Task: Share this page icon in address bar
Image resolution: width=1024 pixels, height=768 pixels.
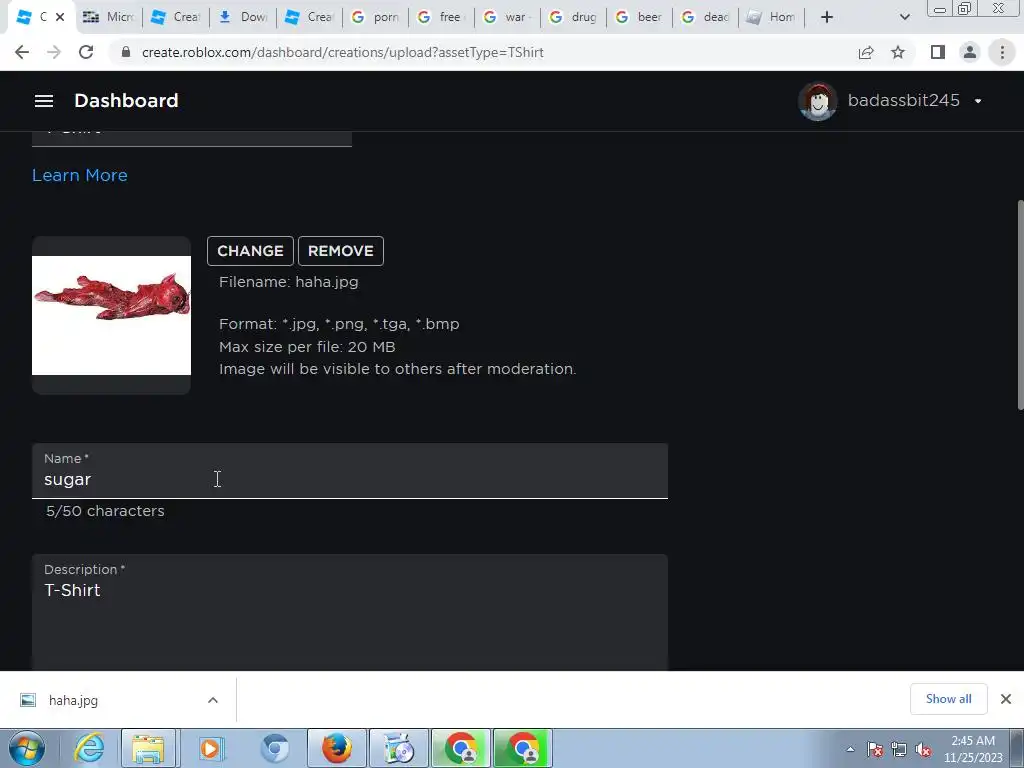Action: click(x=866, y=52)
